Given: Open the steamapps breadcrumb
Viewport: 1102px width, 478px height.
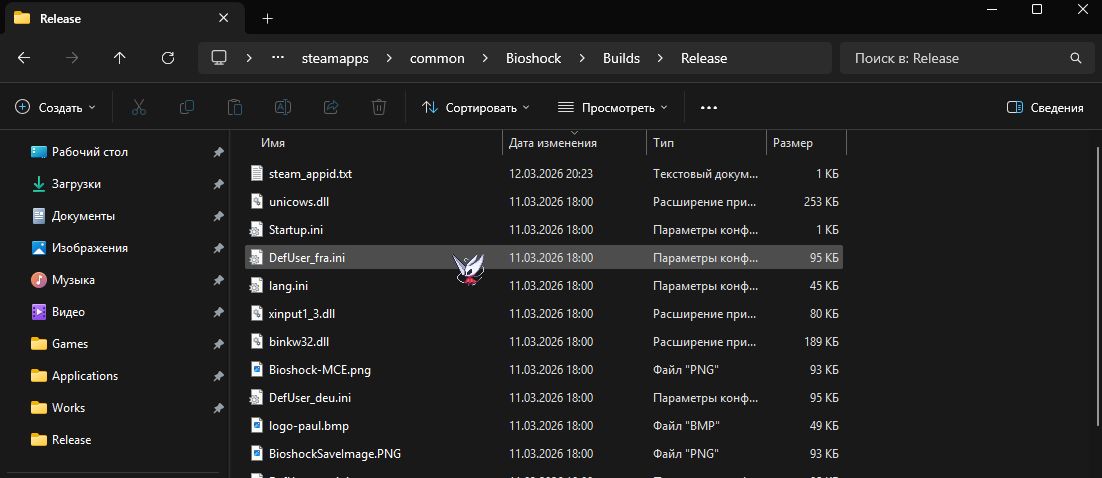Looking at the screenshot, I should coord(335,58).
